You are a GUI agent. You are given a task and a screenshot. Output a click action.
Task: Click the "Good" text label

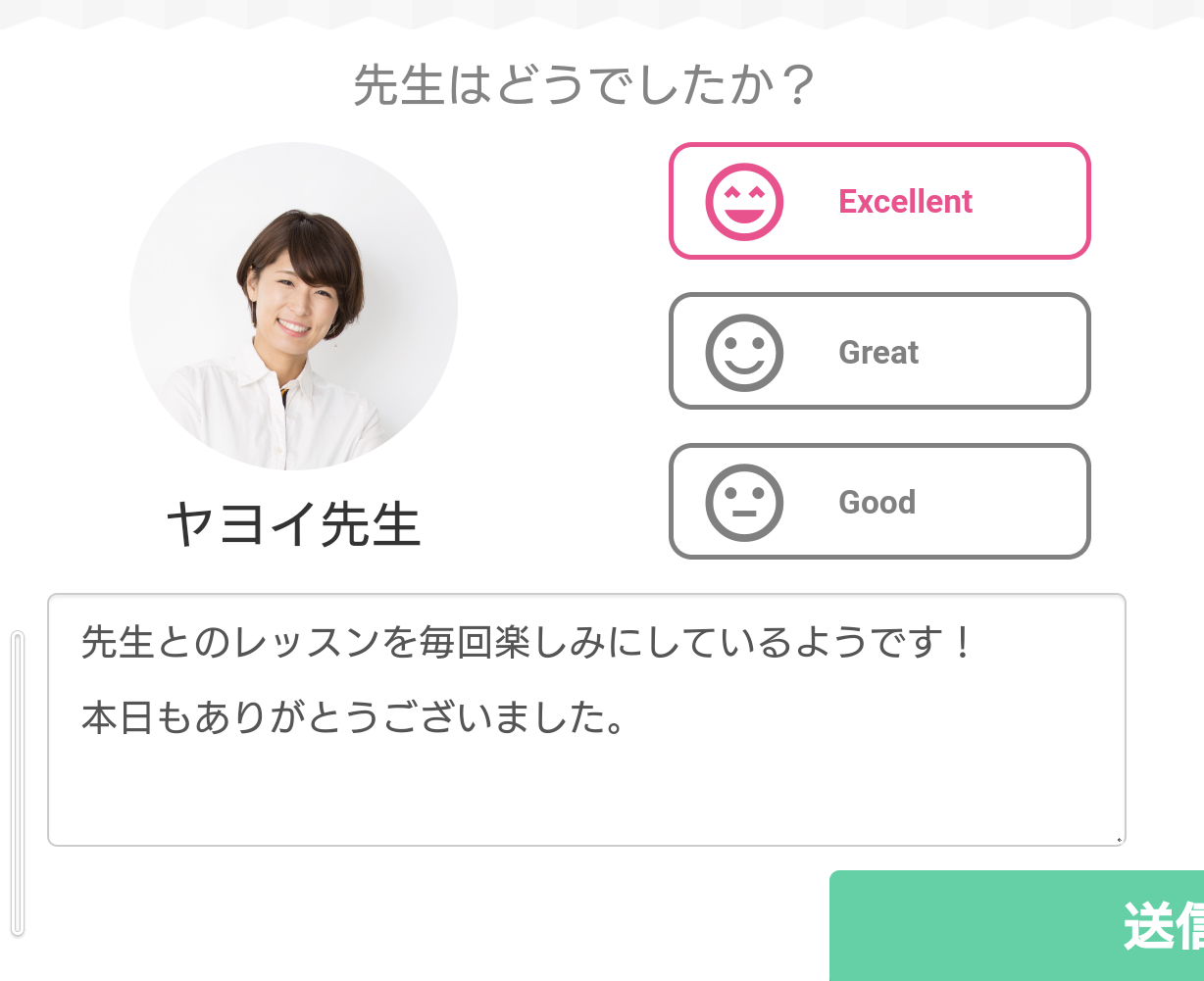tap(877, 503)
